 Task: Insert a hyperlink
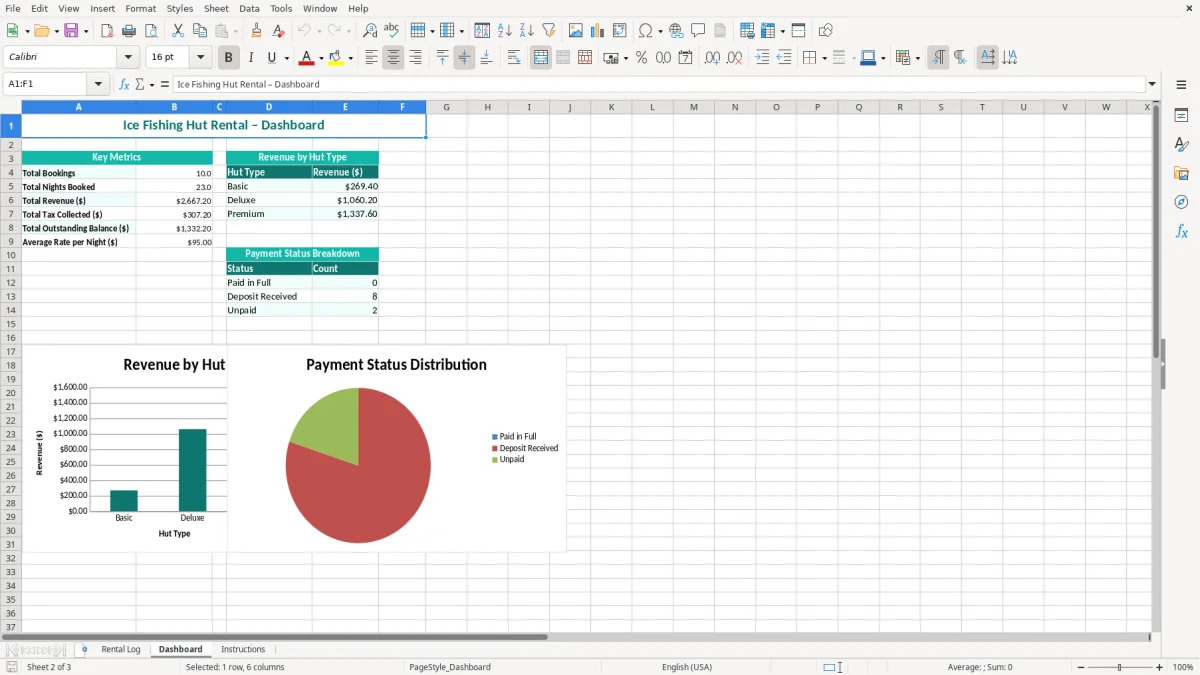(676, 31)
